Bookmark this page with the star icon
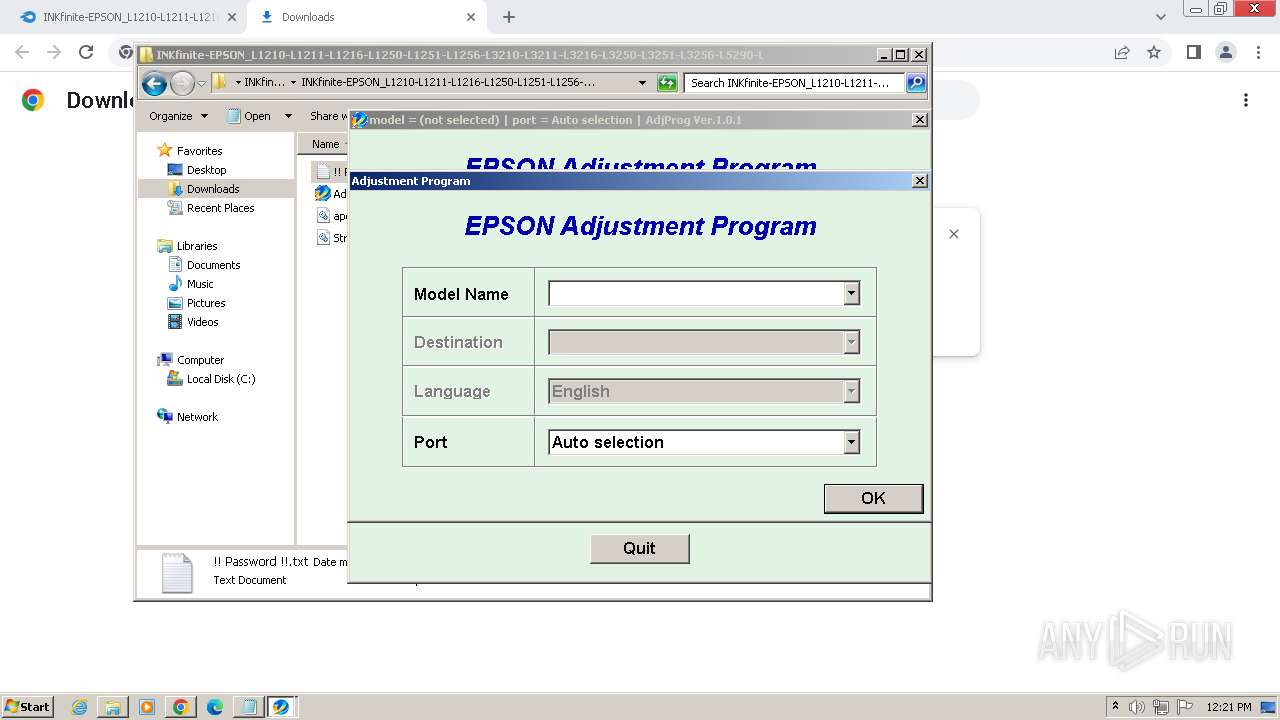Screen dimensions: 1280x720 (1154, 52)
